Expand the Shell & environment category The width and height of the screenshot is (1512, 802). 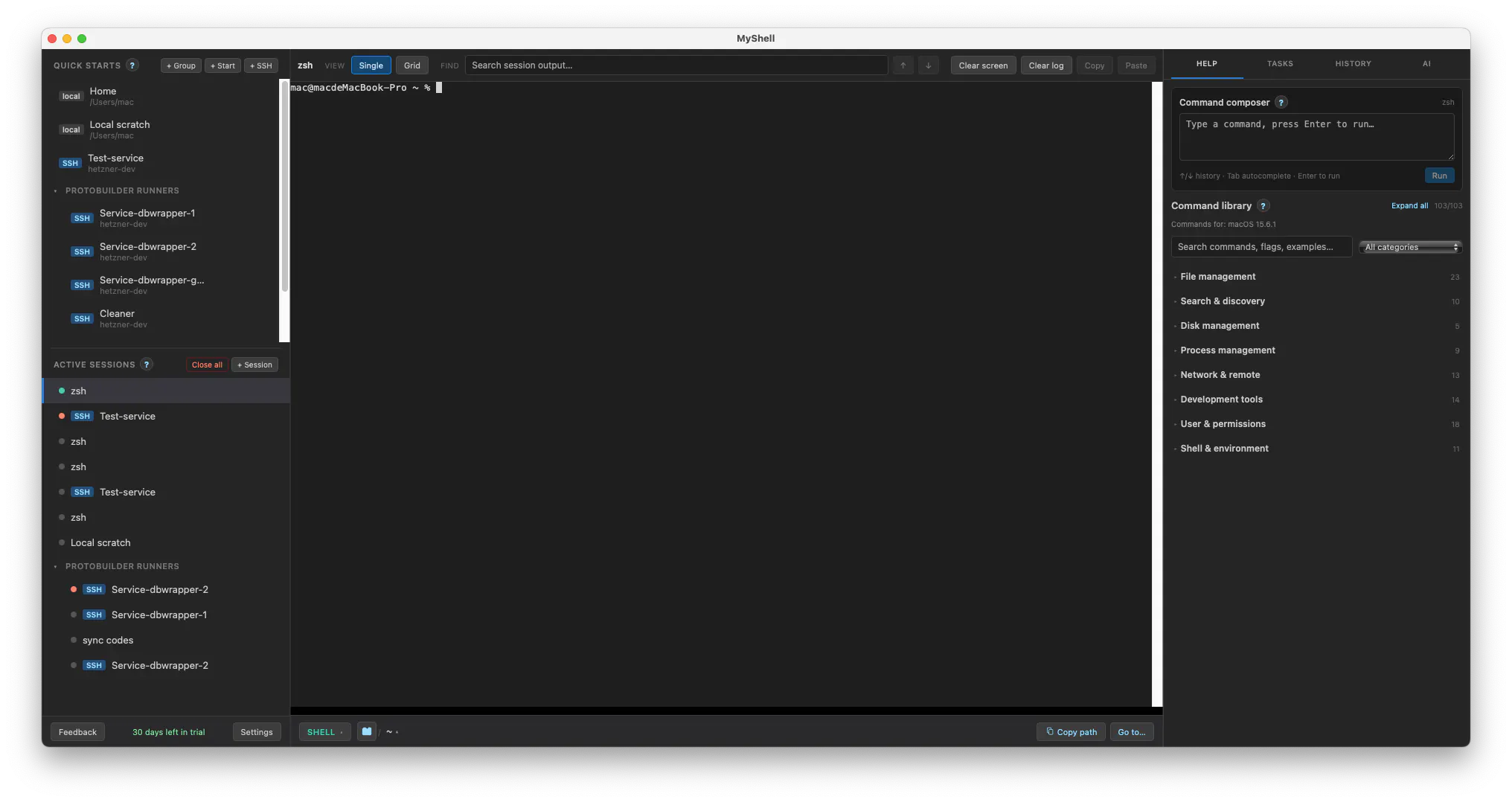coord(1317,449)
